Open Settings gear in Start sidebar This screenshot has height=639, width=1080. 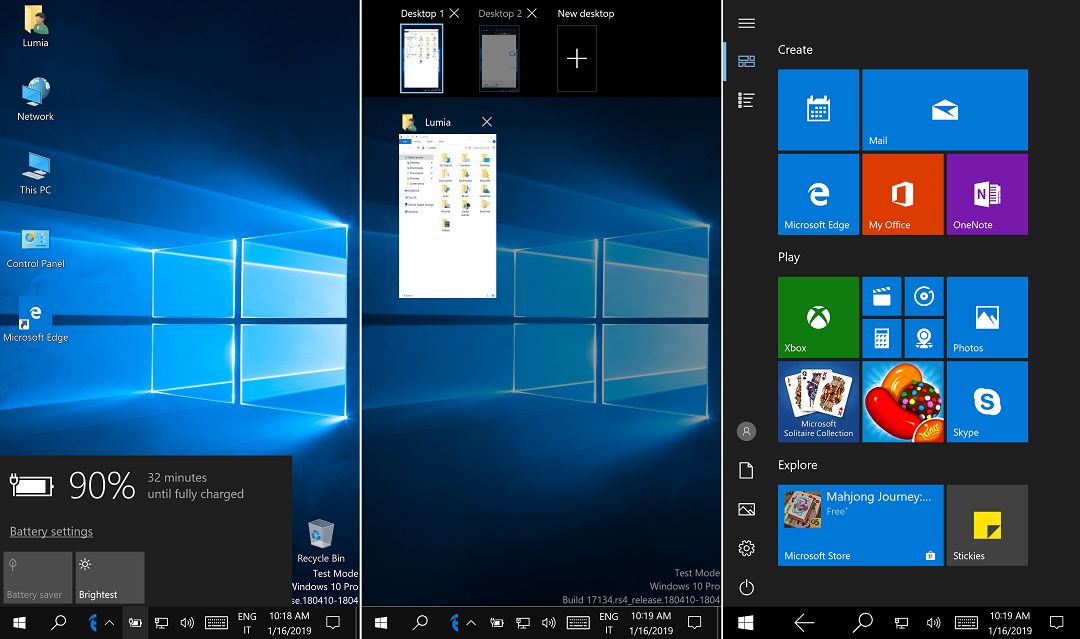click(746, 548)
